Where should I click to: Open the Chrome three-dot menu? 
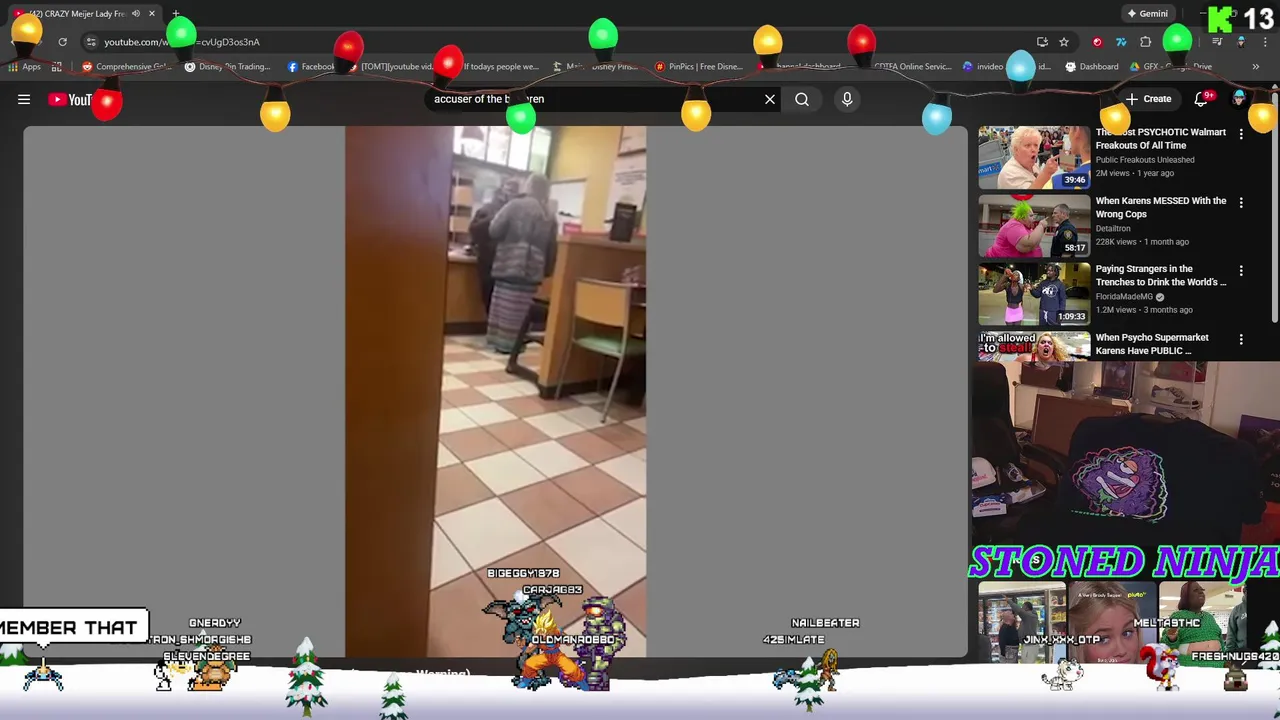pos(1265,42)
